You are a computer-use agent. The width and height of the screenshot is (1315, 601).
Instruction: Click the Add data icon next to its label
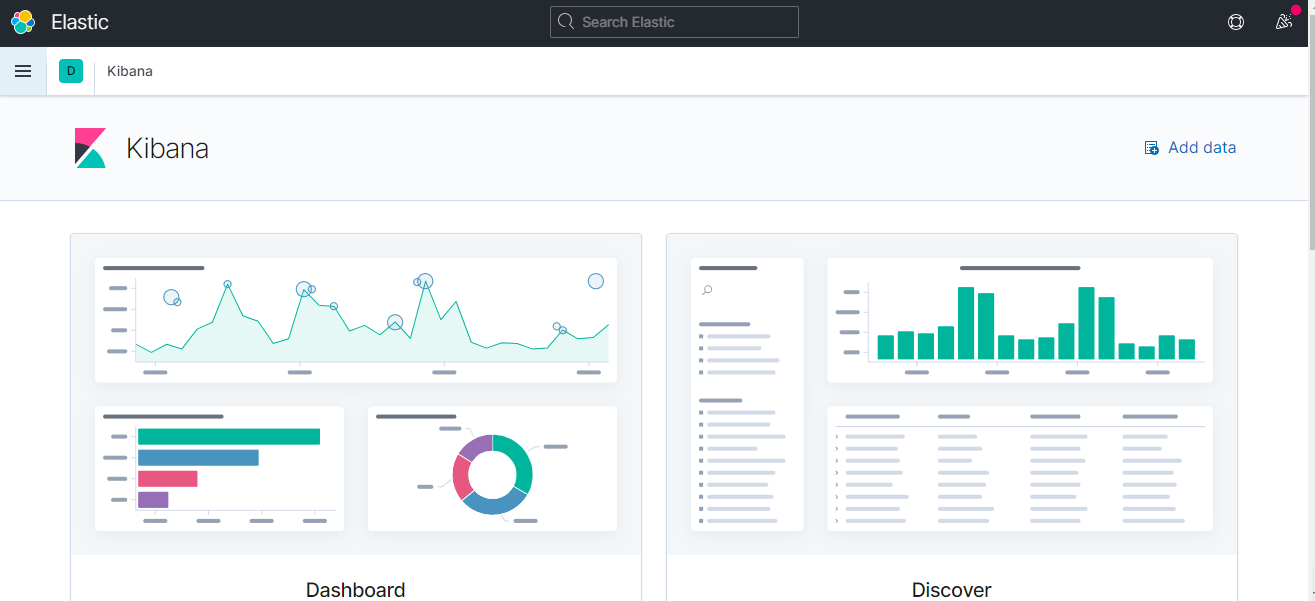point(1151,147)
